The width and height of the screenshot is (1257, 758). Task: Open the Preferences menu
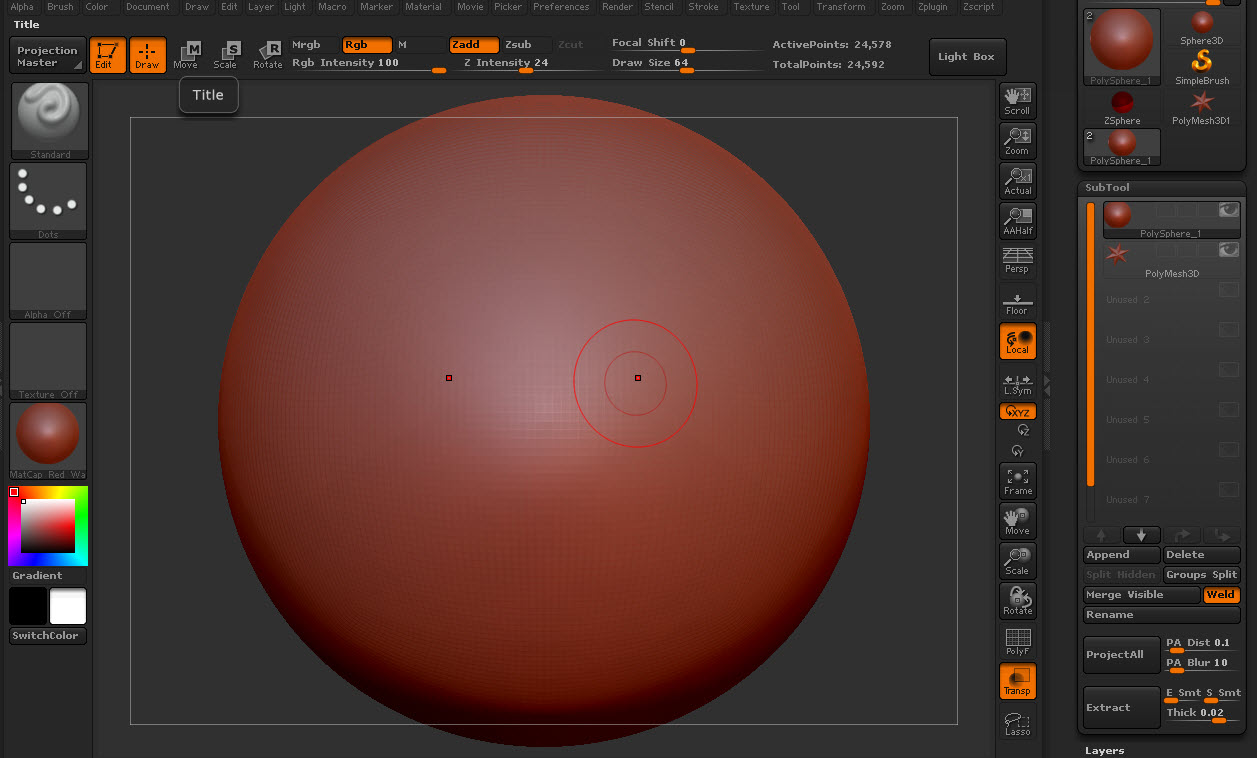[x=561, y=7]
